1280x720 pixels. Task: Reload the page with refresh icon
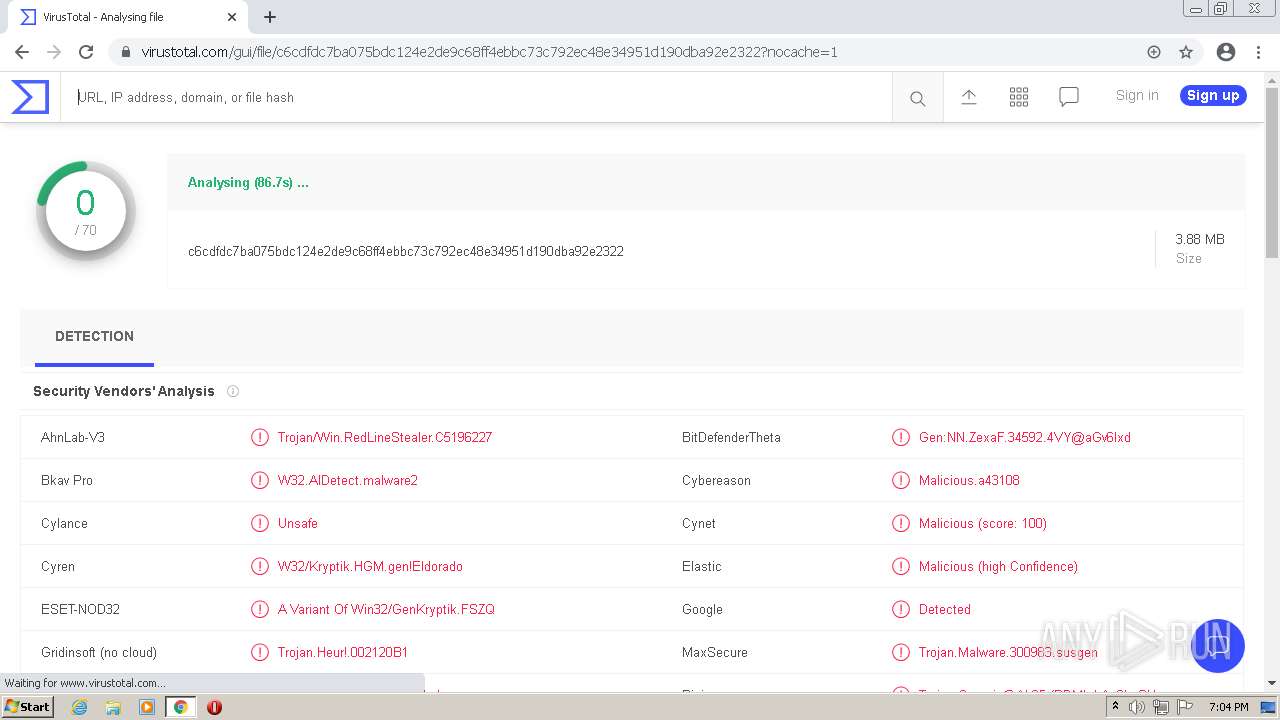[x=86, y=52]
